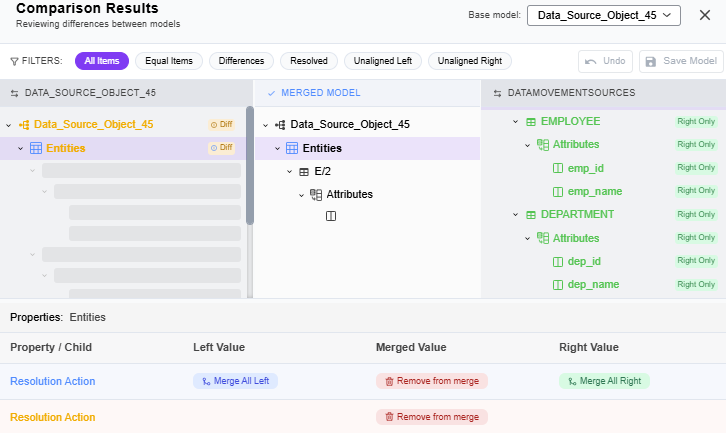Close the Comparison Results dialog
The width and height of the screenshot is (726, 433).
pos(705,15)
